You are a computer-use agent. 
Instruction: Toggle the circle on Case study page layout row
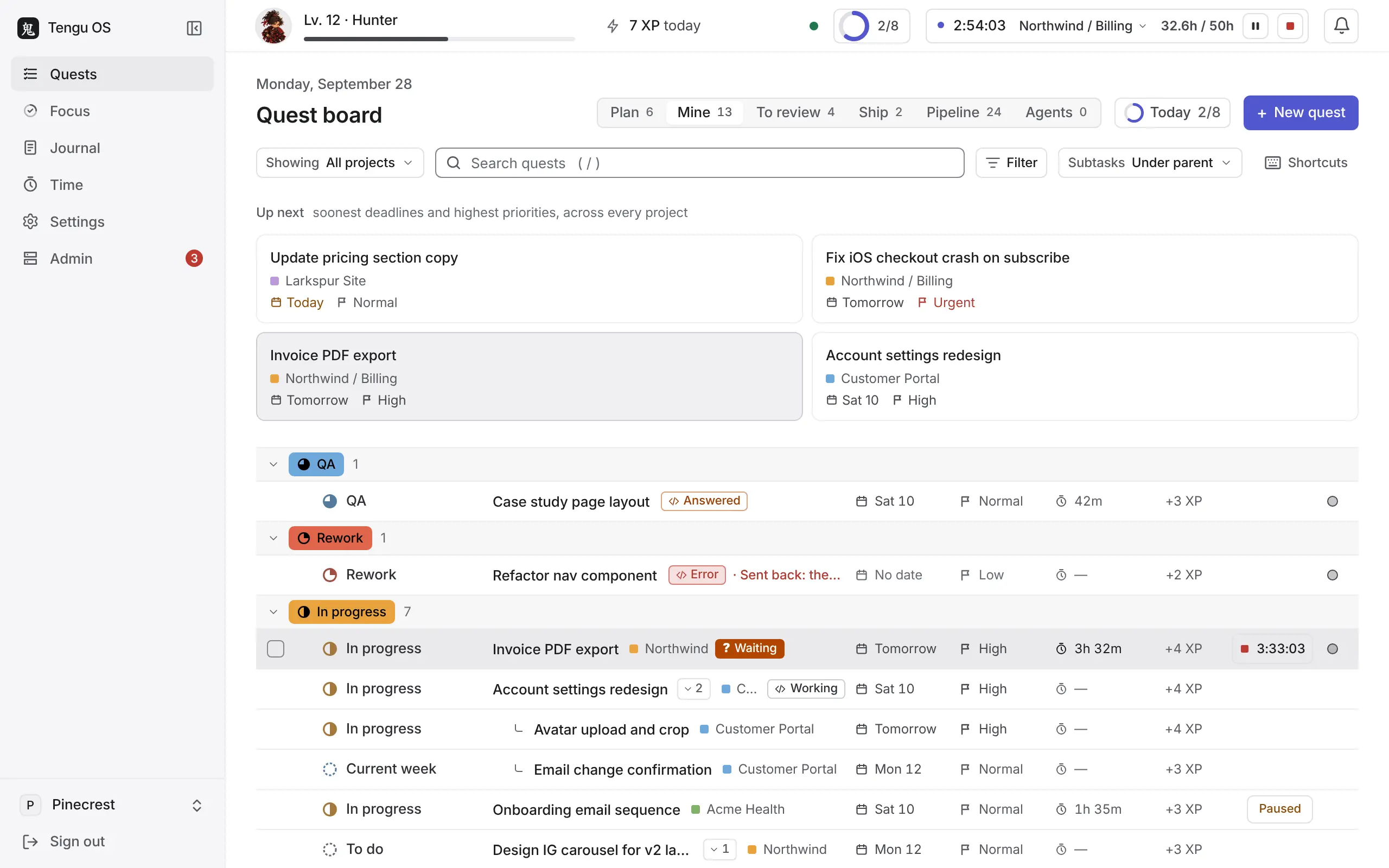point(1332,501)
